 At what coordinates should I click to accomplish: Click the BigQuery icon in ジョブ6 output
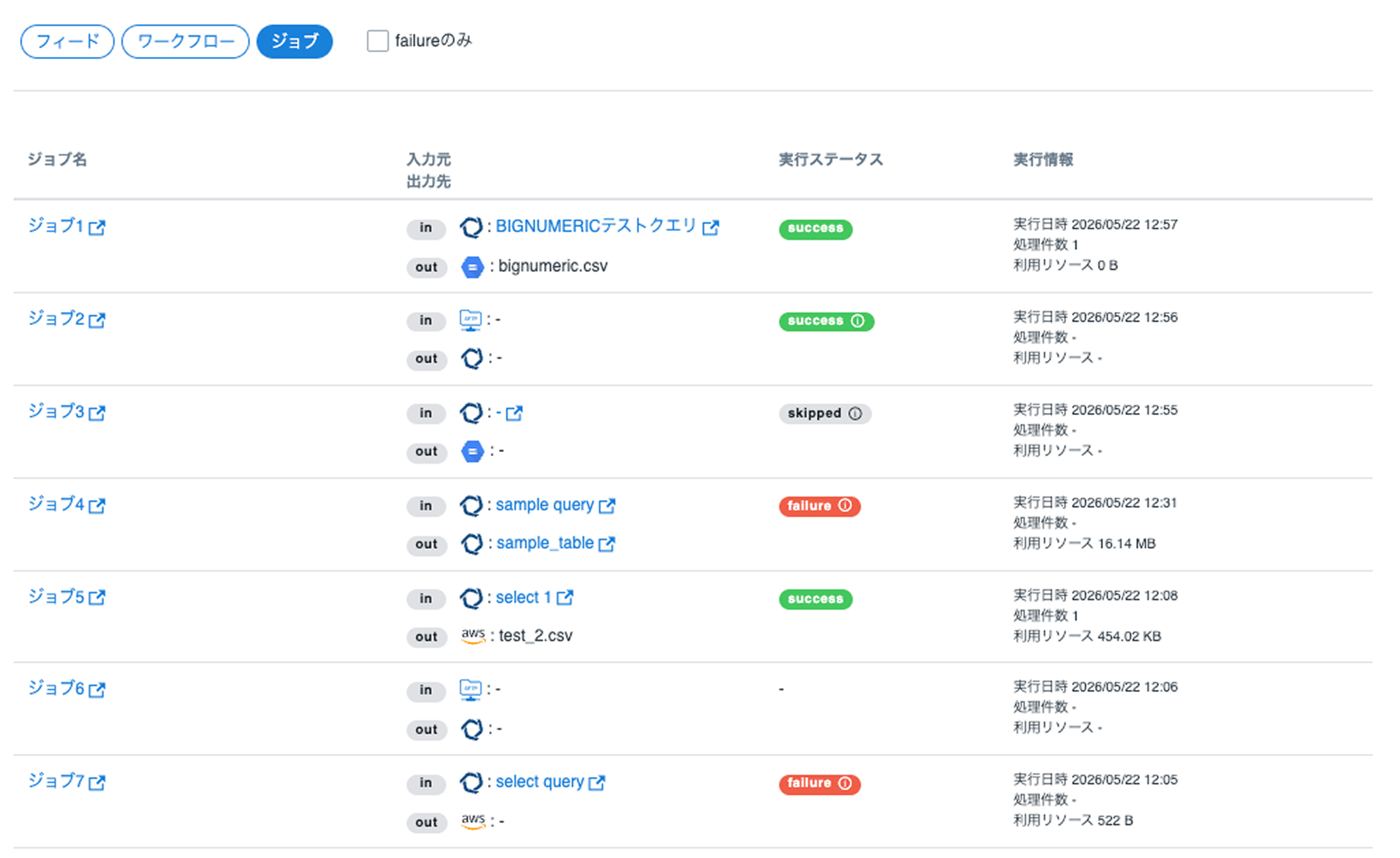(x=471, y=730)
